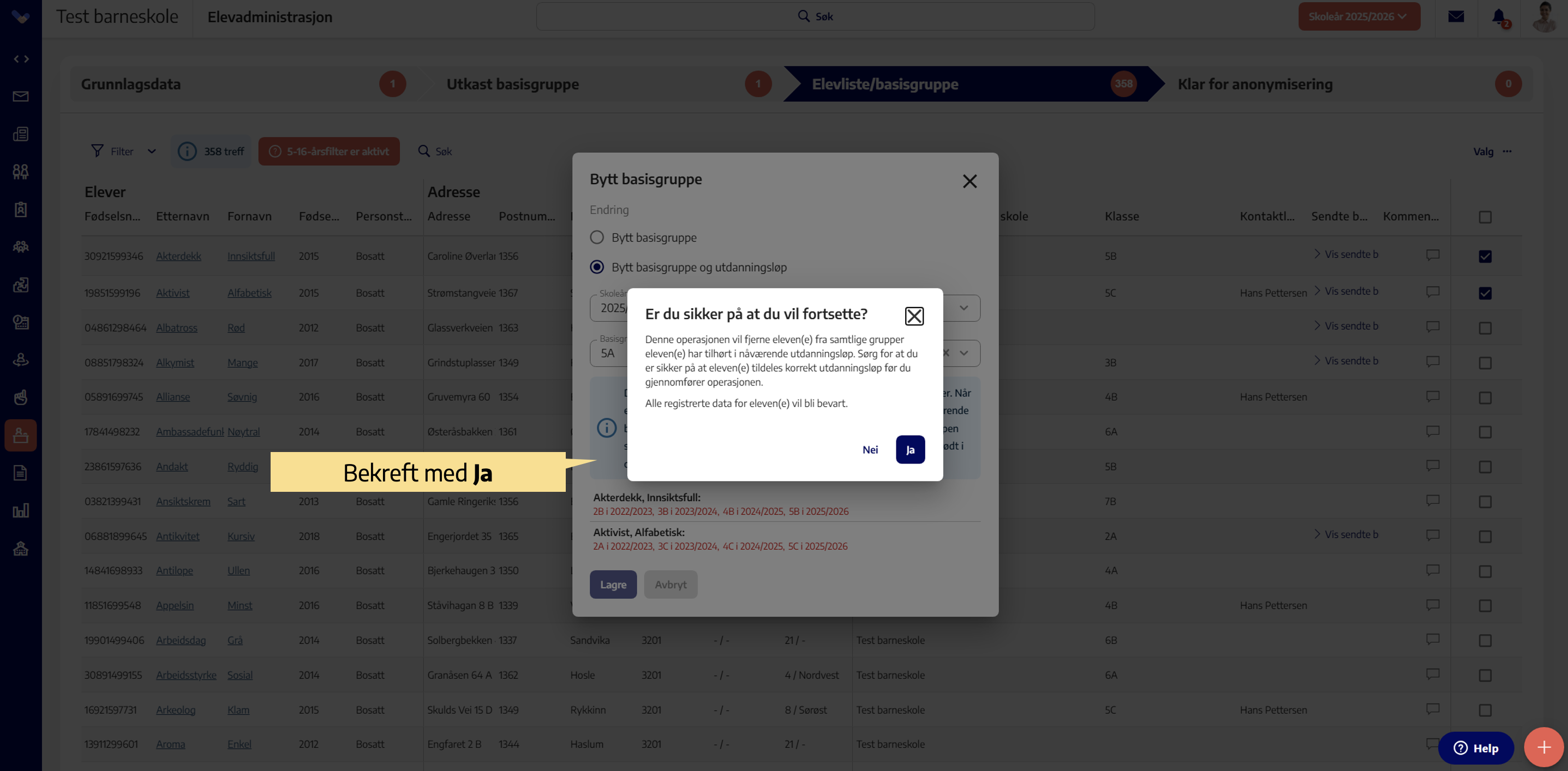Open the Albatross surname link

[177, 328]
